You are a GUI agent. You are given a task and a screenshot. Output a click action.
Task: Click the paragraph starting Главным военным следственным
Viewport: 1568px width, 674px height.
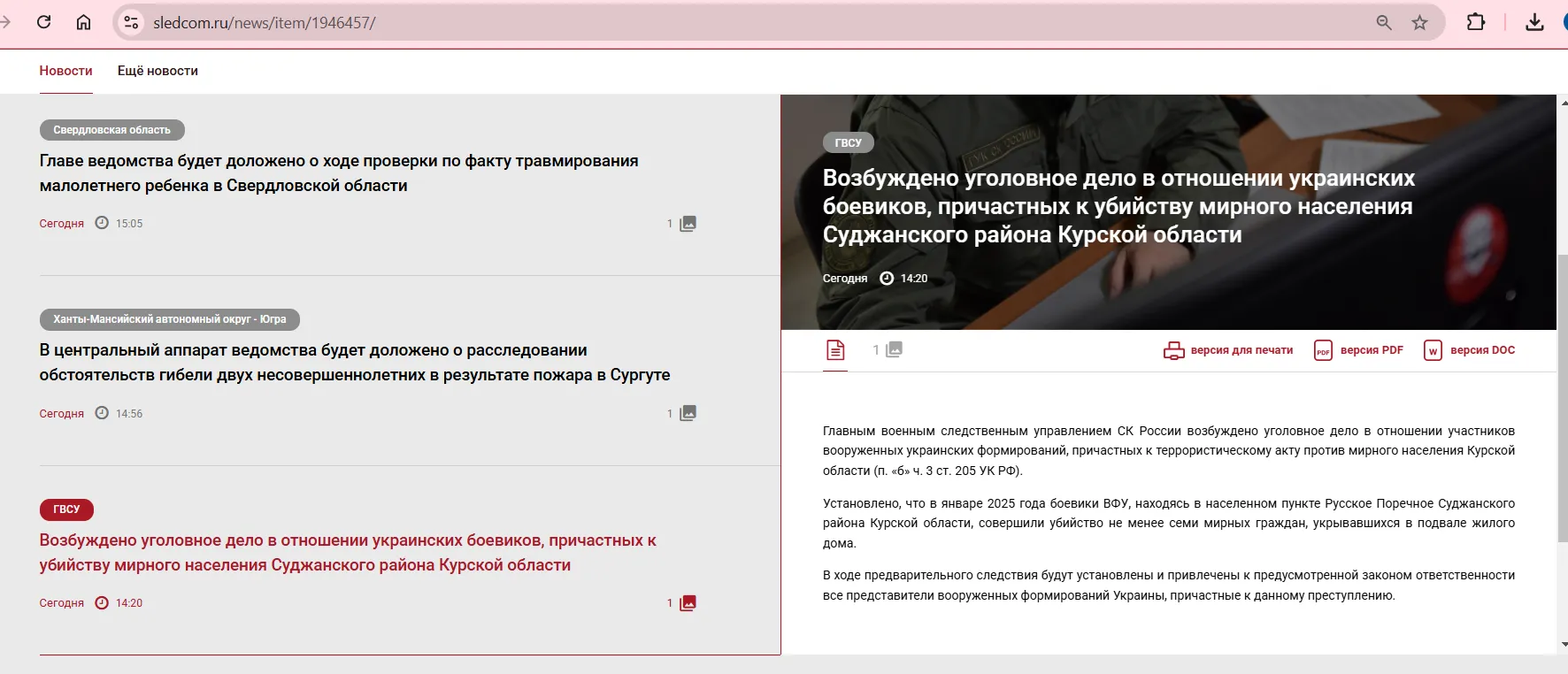1169,450
